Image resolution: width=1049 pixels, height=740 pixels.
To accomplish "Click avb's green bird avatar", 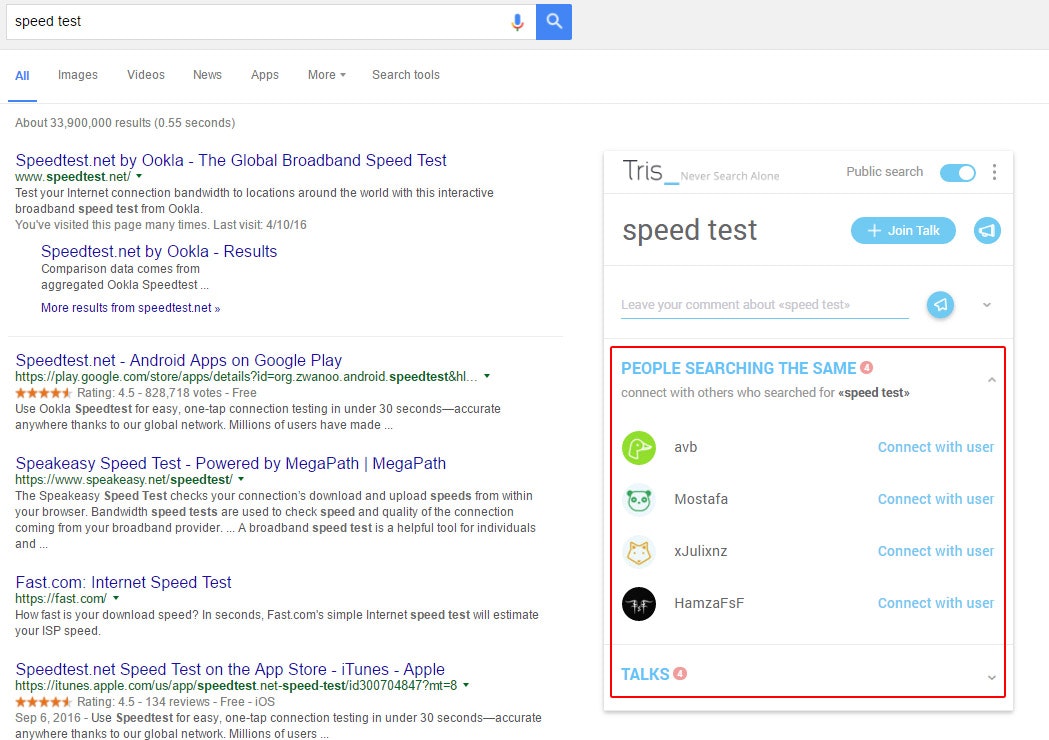I will (639, 448).
